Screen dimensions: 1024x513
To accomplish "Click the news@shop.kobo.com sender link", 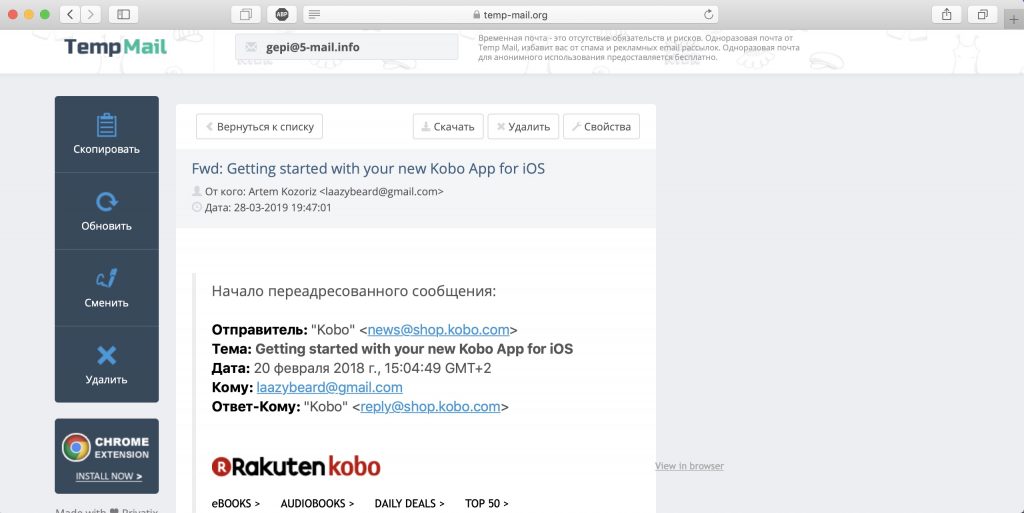I will 438,329.
